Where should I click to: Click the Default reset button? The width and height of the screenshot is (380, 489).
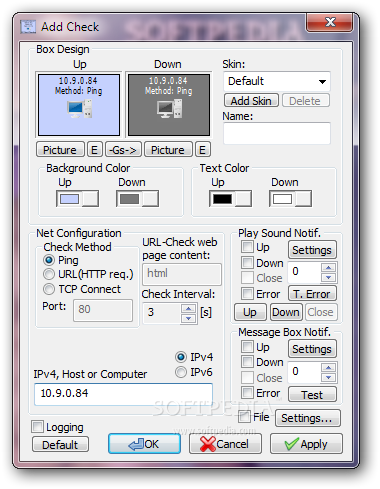(60, 444)
